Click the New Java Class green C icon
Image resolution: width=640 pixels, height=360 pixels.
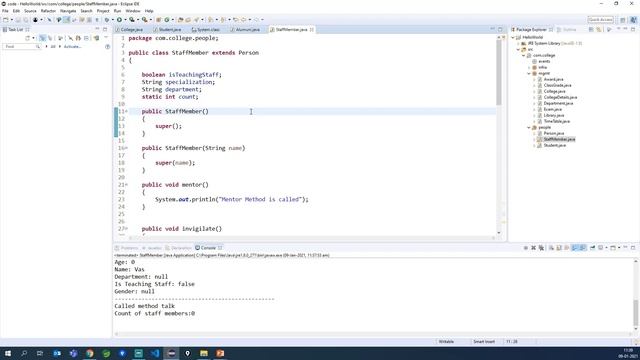[x=167, y=19]
